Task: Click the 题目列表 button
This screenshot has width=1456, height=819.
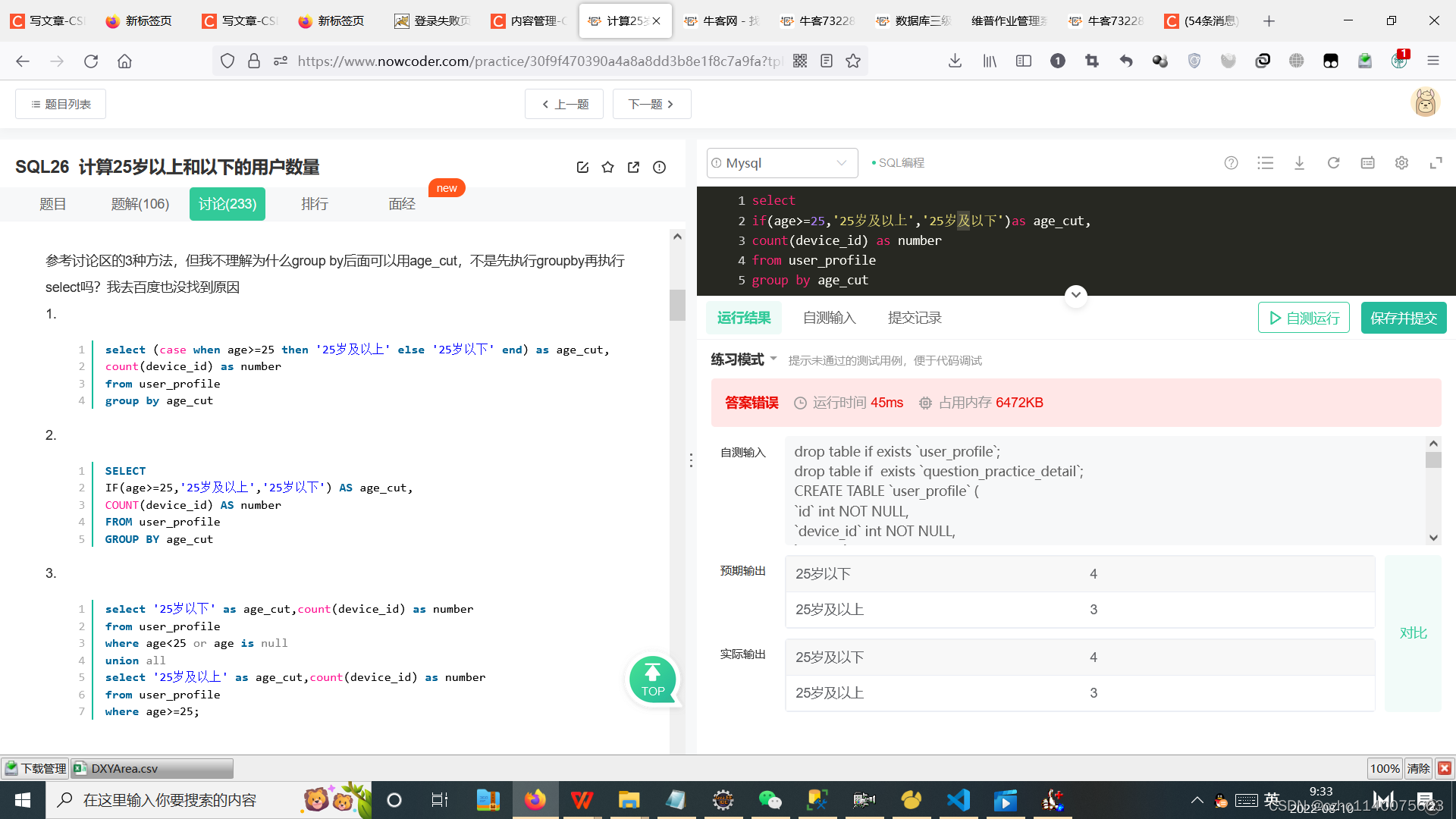Action: [x=61, y=104]
